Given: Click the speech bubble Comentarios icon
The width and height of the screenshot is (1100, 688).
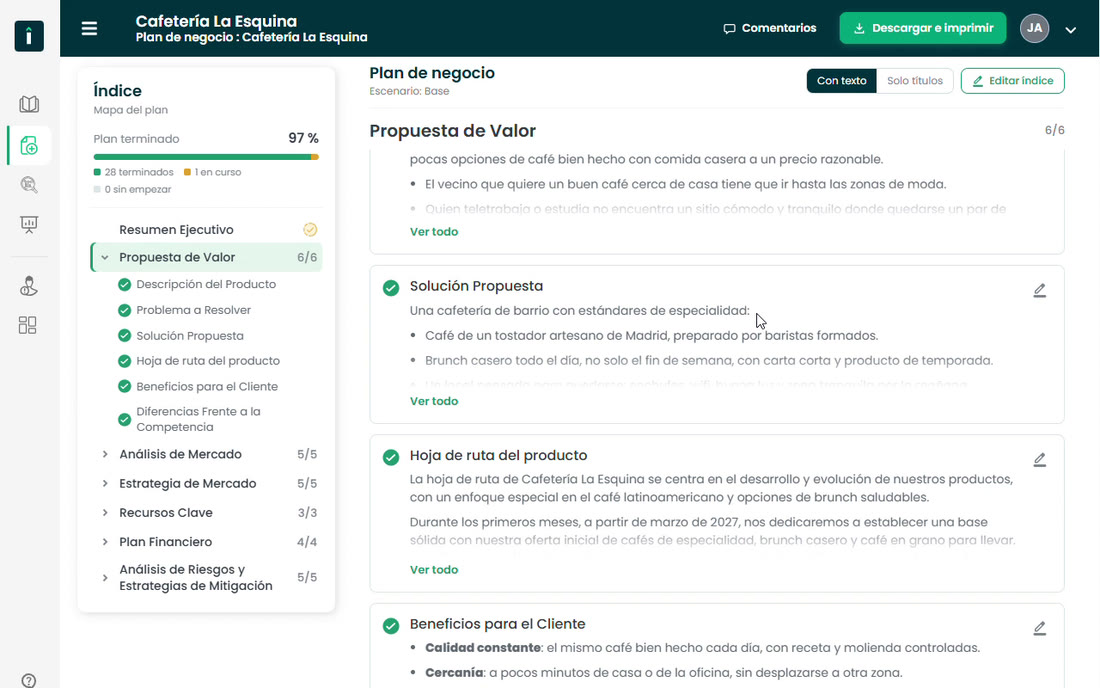Looking at the screenshot, I should (x=730, y=29).
